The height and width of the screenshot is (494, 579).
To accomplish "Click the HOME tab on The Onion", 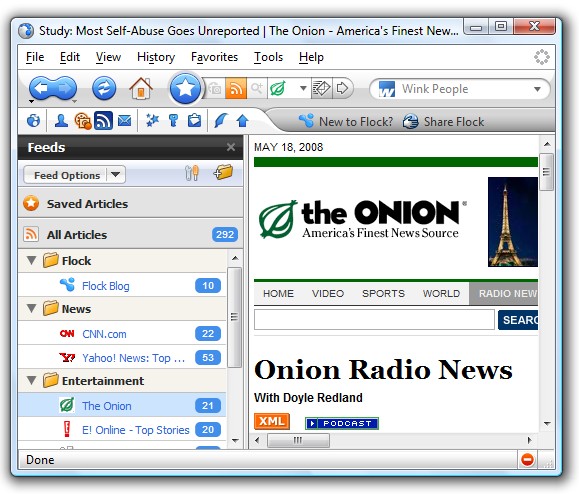I will point(278,294).
